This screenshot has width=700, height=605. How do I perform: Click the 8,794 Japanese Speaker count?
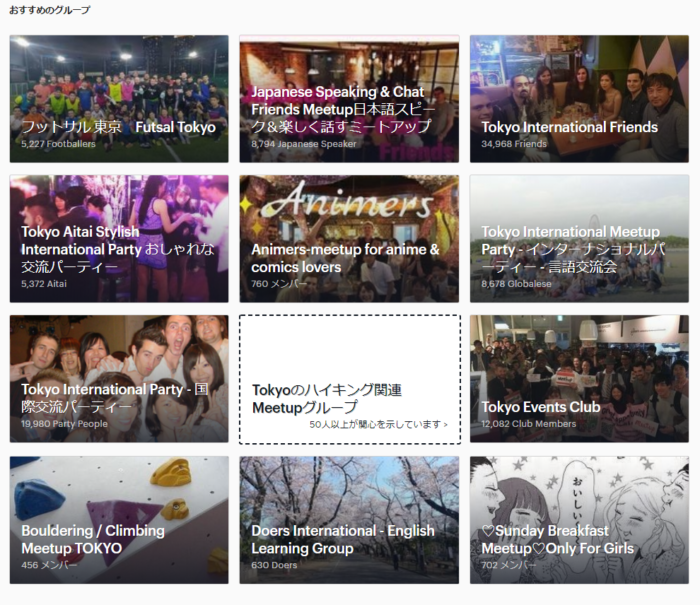click(304, 144)
